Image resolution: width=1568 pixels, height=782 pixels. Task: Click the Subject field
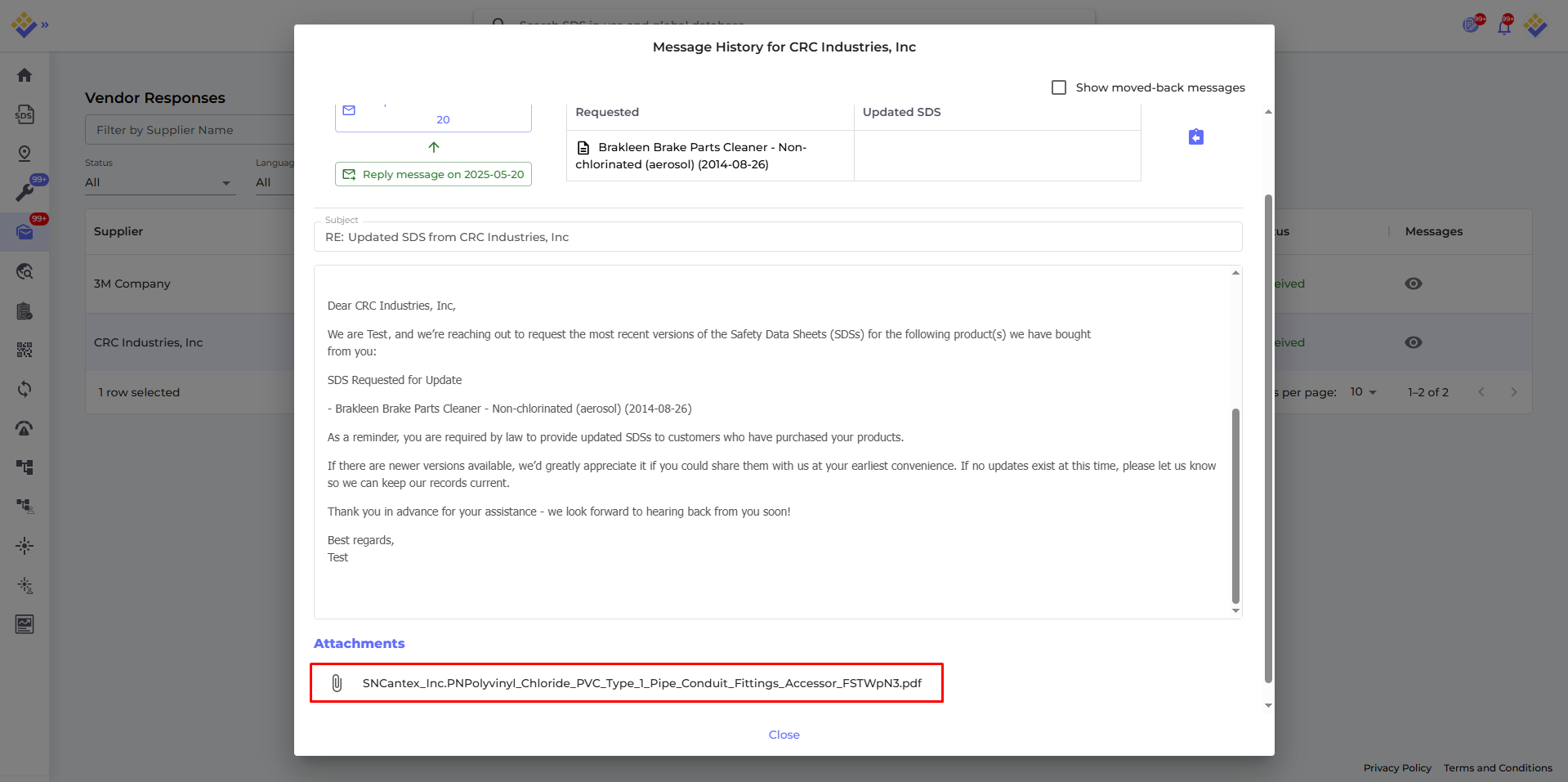click(778, 237)
